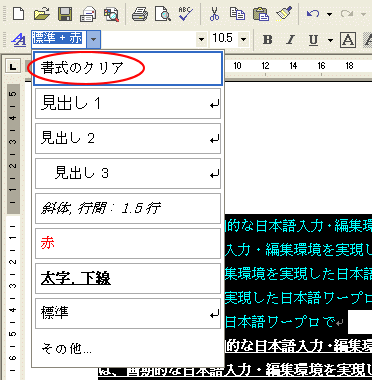Toggle bold formatting

pyautogui.click(x=267, y=40)
